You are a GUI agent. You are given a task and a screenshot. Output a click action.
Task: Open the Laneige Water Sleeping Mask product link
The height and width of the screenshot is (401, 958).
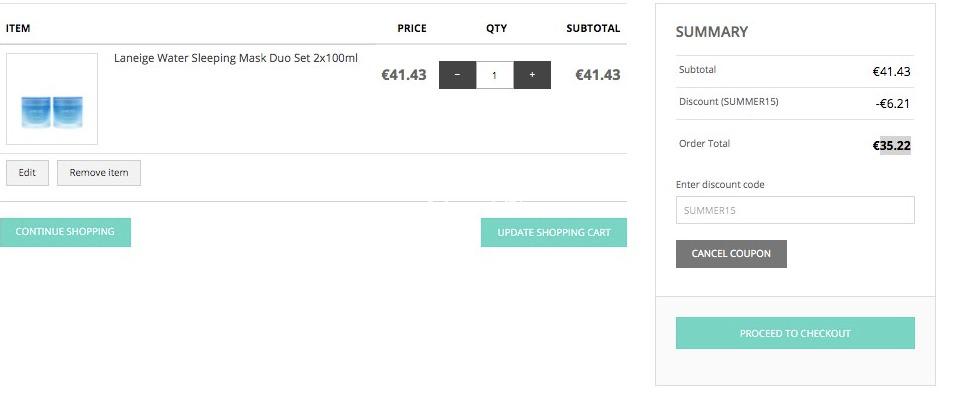click(236, 58)
